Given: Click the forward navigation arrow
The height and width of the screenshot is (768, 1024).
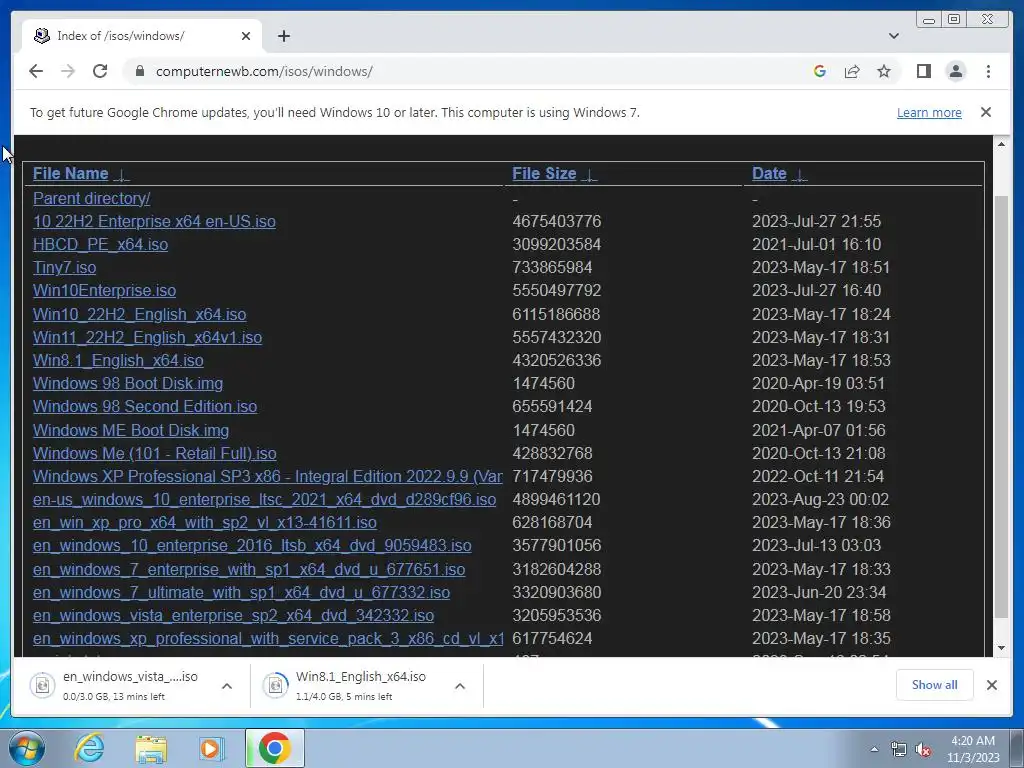Looking at the screenshot, I should coord(68,71).
